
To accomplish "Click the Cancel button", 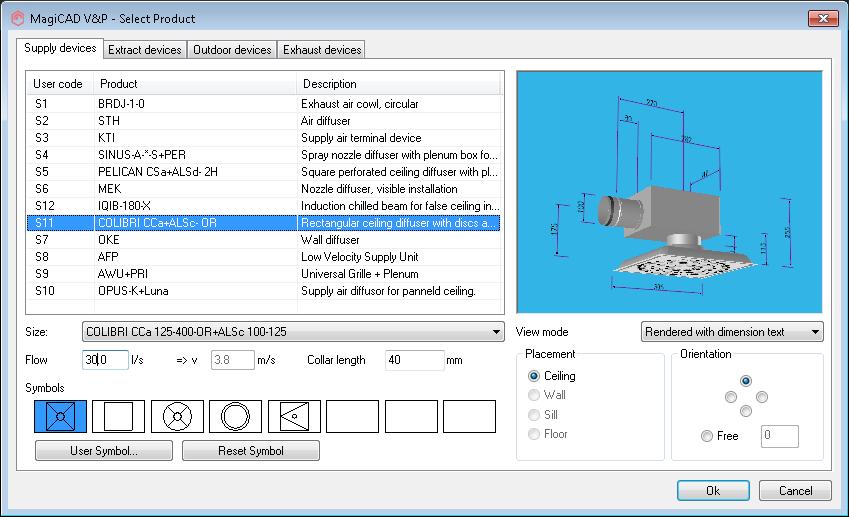I will click(795, 490).
